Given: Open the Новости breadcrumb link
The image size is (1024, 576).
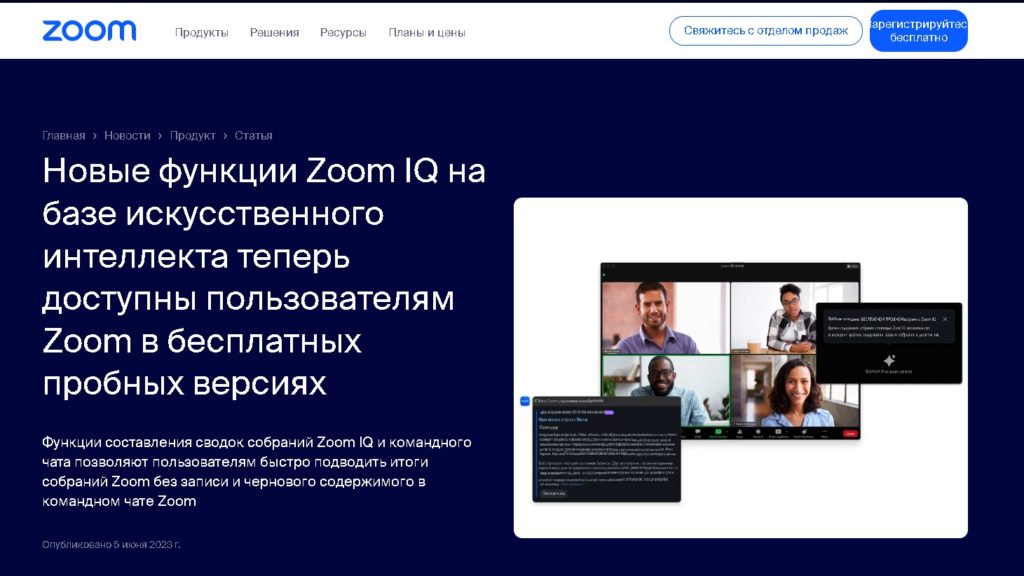Looking at the screenshot, I should [x=127, y=135].
